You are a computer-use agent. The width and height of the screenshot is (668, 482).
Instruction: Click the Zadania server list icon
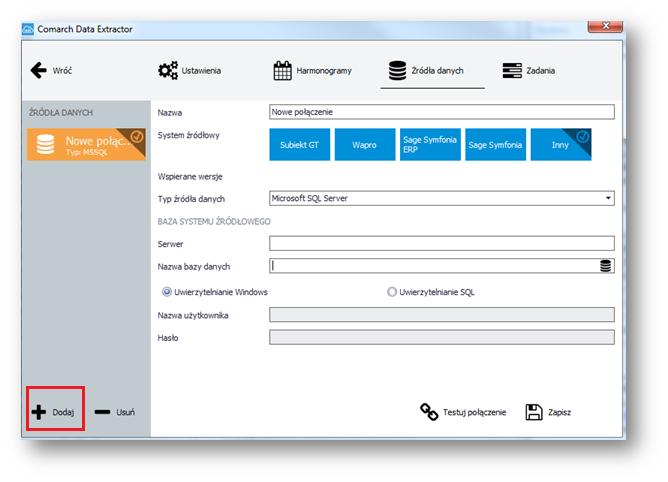pyautogui.click(x=512, y=70)
